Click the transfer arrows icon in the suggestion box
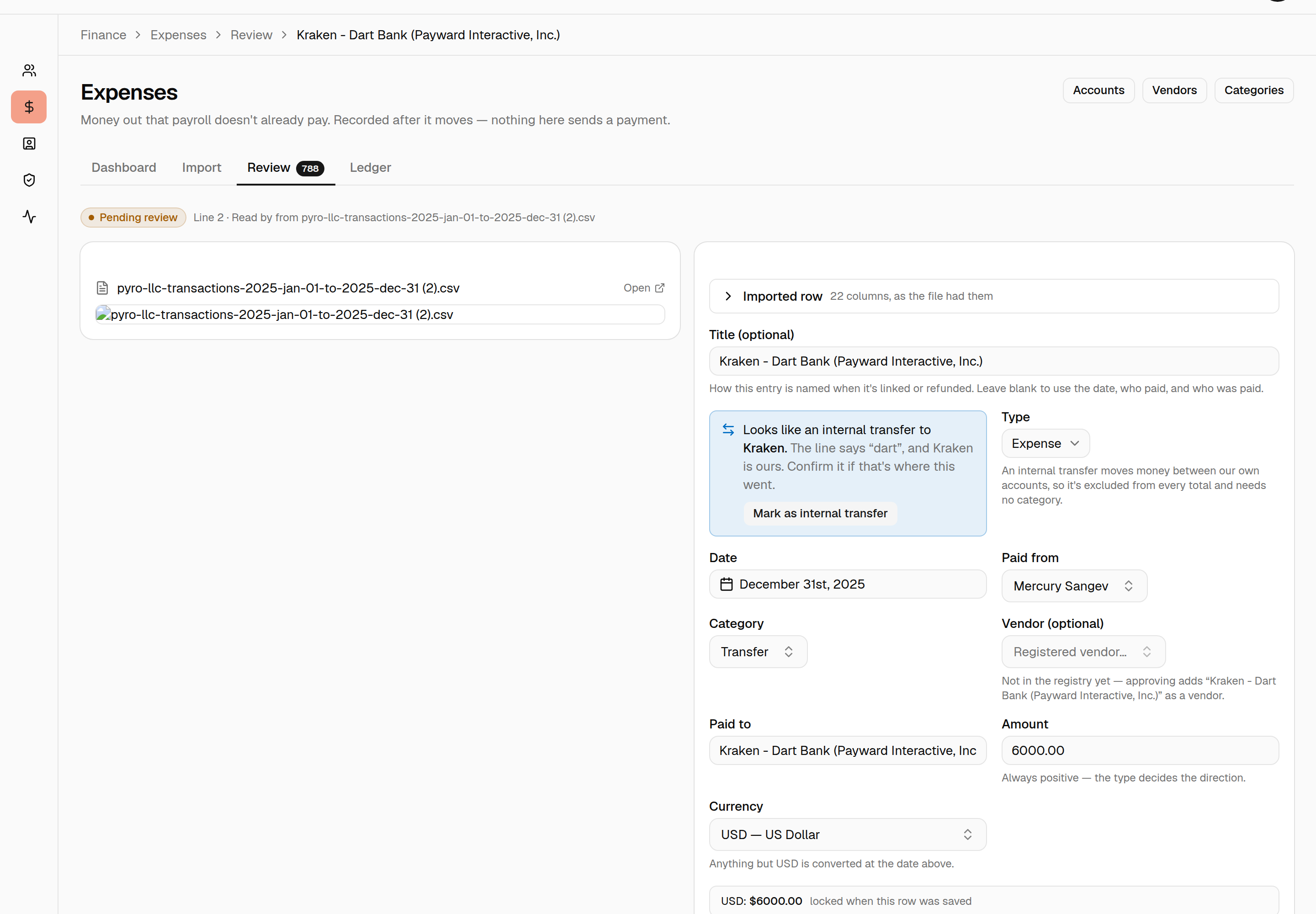The height and width of the screenshot is (914, 1316). (728, 430)
